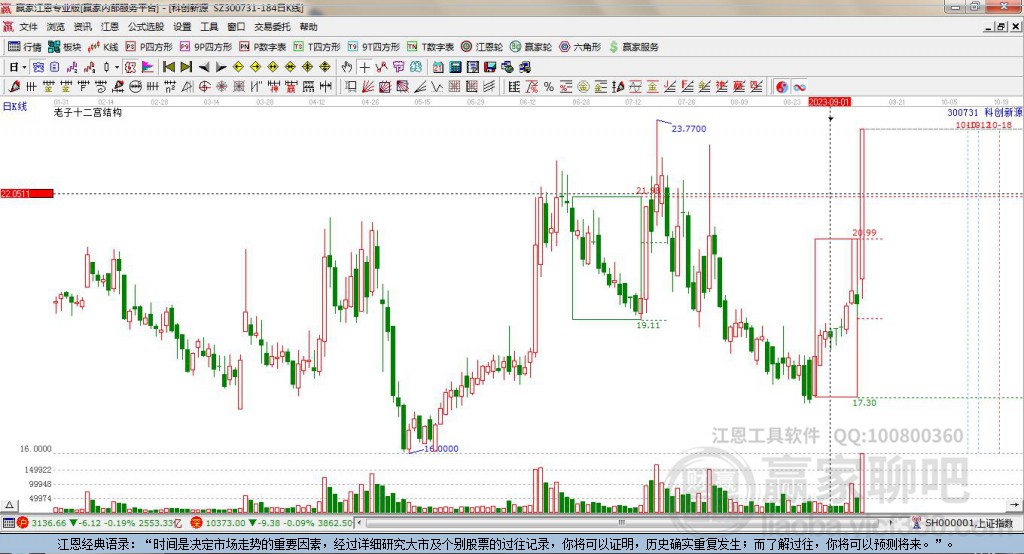Jump to first bar green arrow
The height and width of the screenshot is (554, 1024).
168,67
